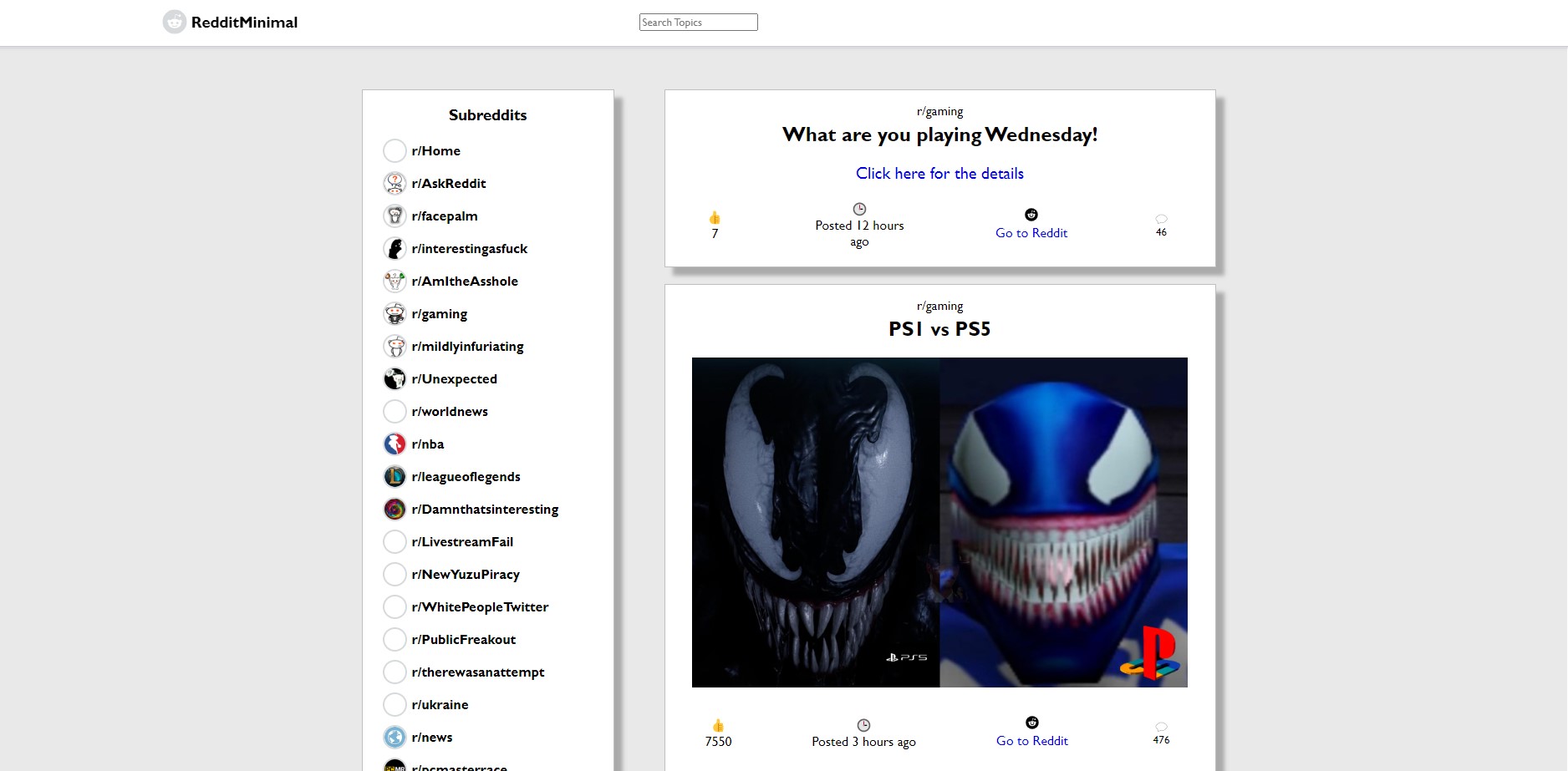Focus the Search Topics input field

tap(698, 23)
